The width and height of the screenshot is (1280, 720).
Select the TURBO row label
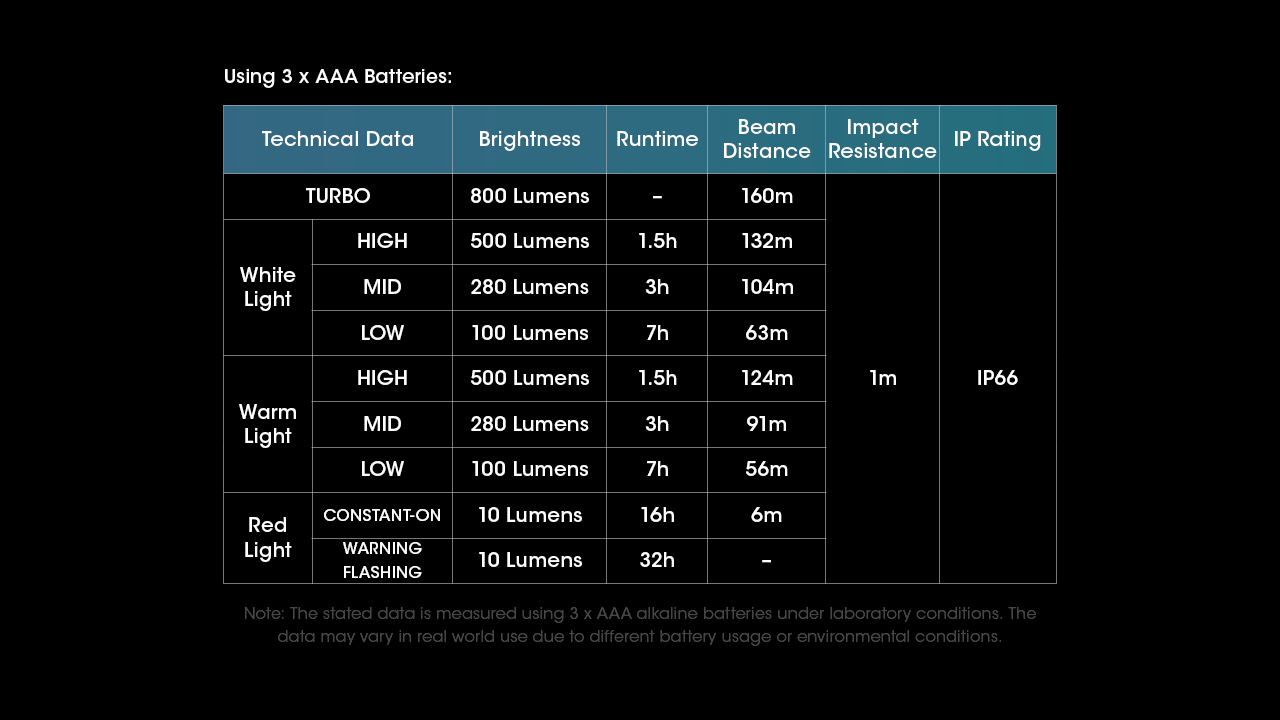[x=338, y=196]
